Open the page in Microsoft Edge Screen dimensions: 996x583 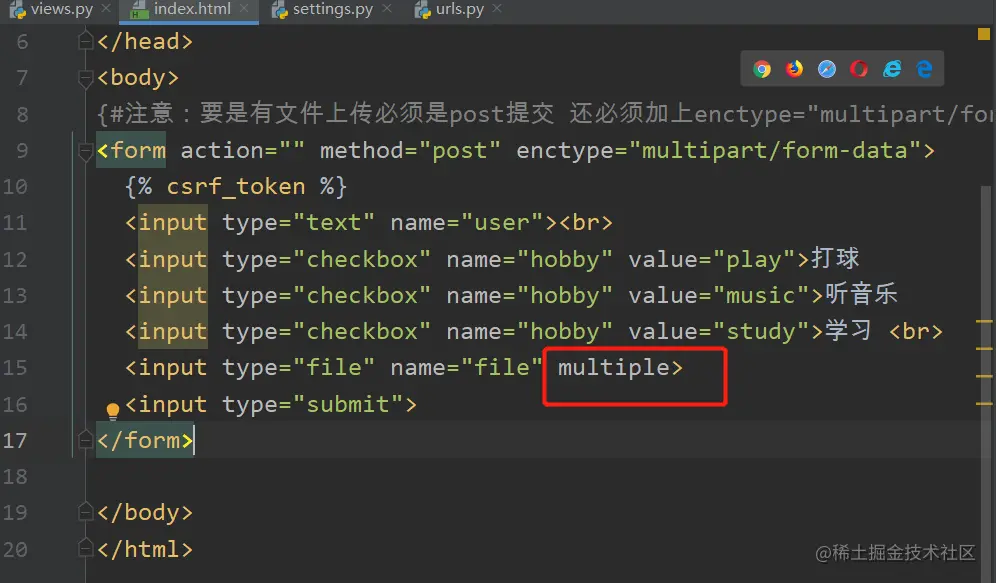coord(924,70)
